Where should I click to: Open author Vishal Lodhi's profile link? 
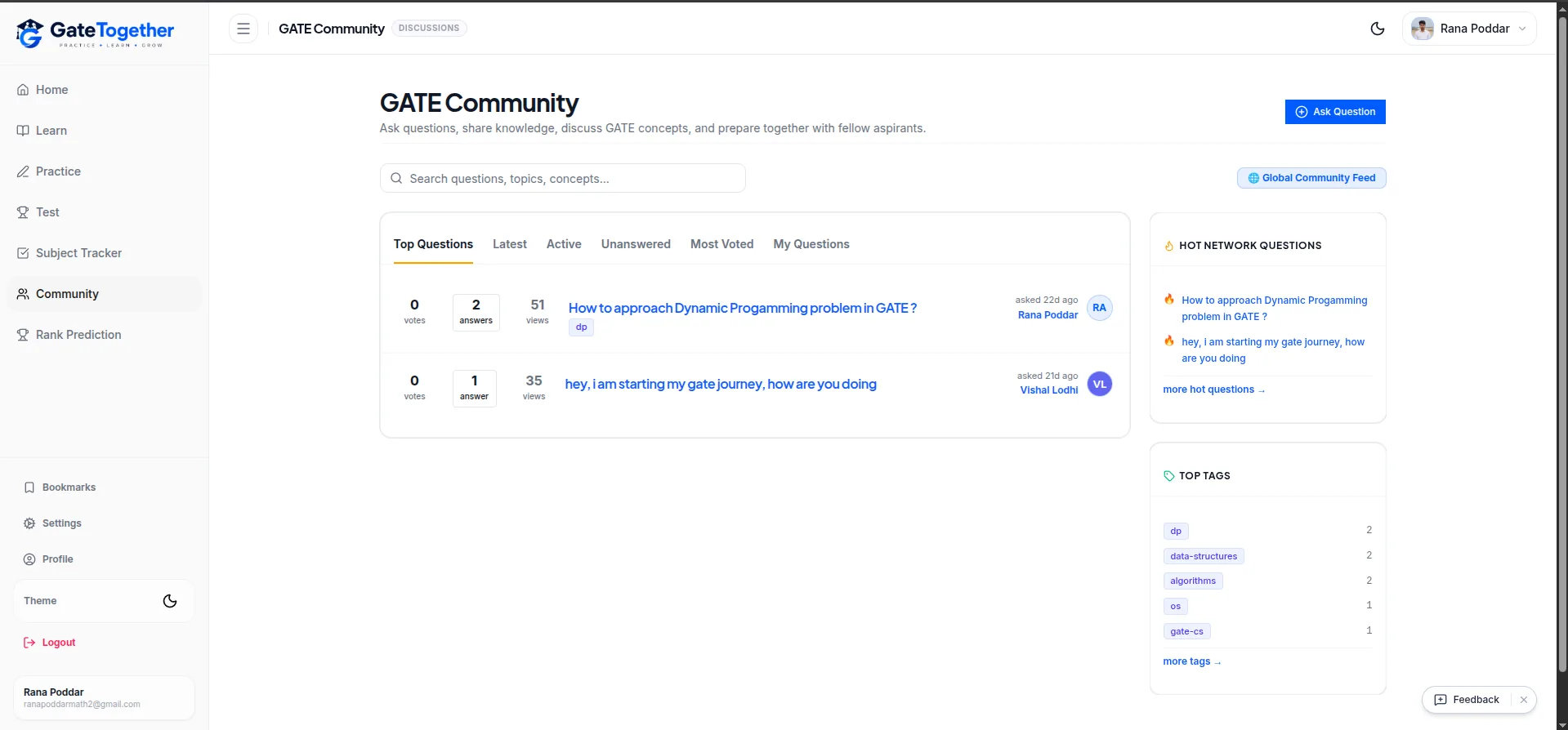click(x=1049, y=390)
